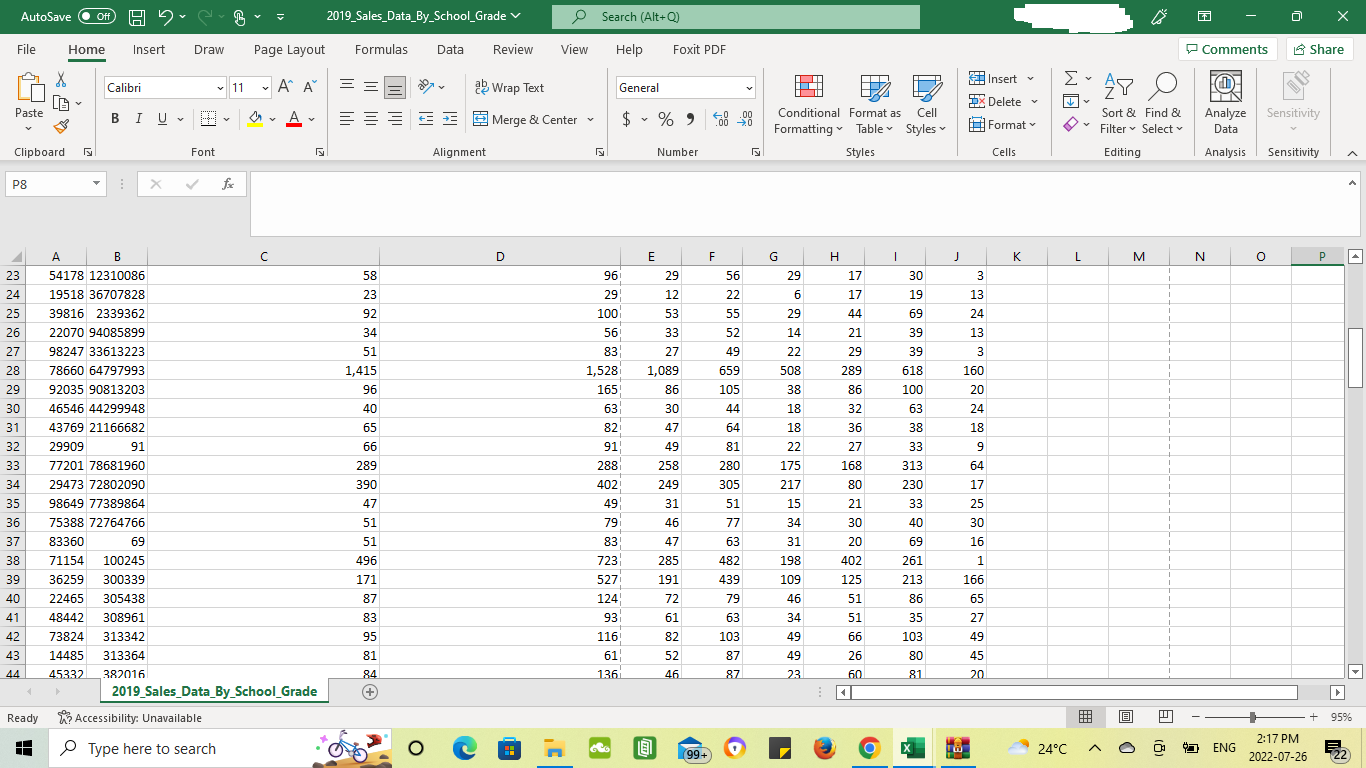Viewport: 1366px width, 768px height.
Task: Open Merge & Center dropdown arrow
Action: click(x=591, y=120)
